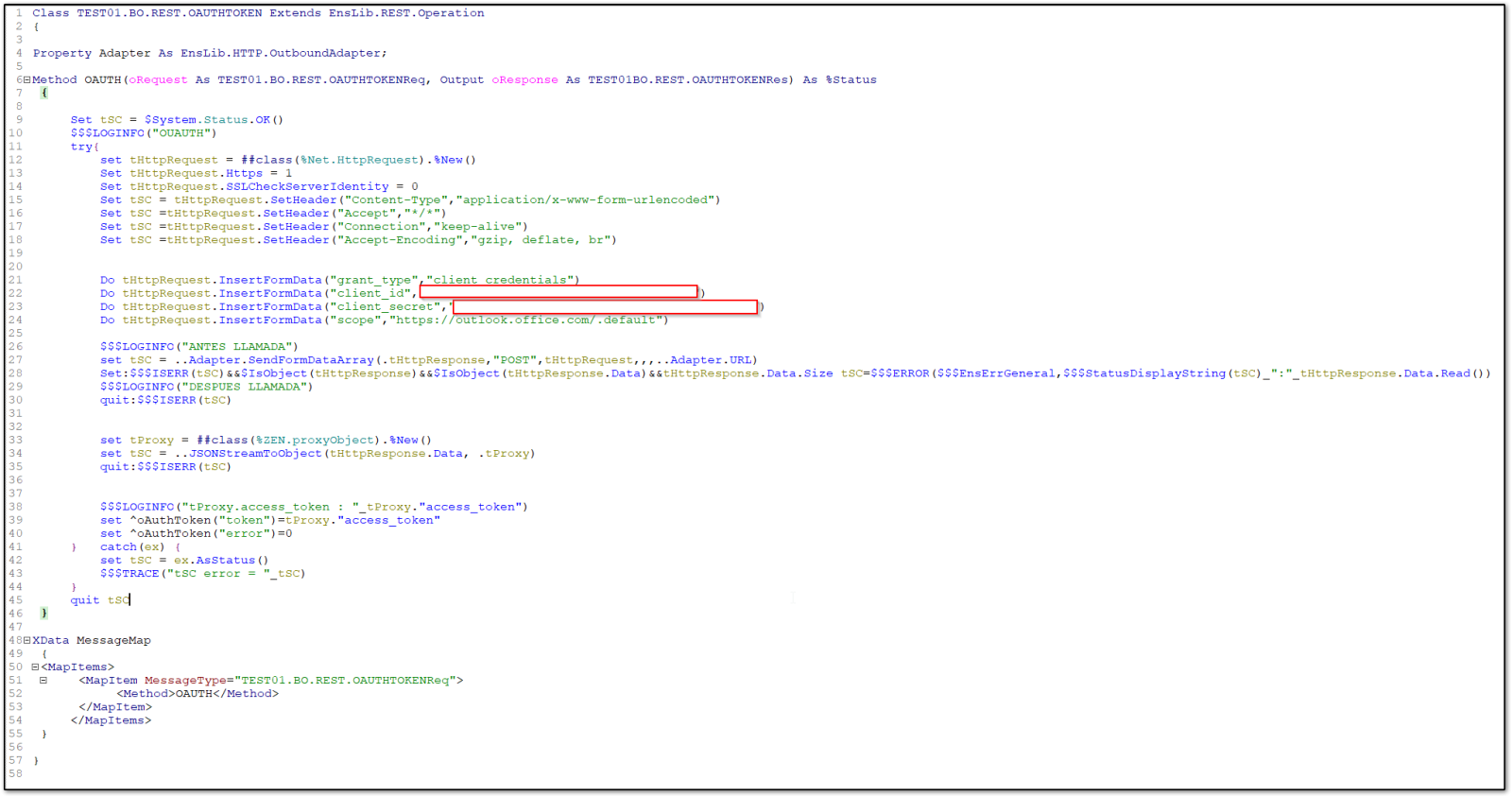This screenshot has width=1512, height=797.
Task: Collapse the XData MessageMap block
Action: tap(26, 641)
